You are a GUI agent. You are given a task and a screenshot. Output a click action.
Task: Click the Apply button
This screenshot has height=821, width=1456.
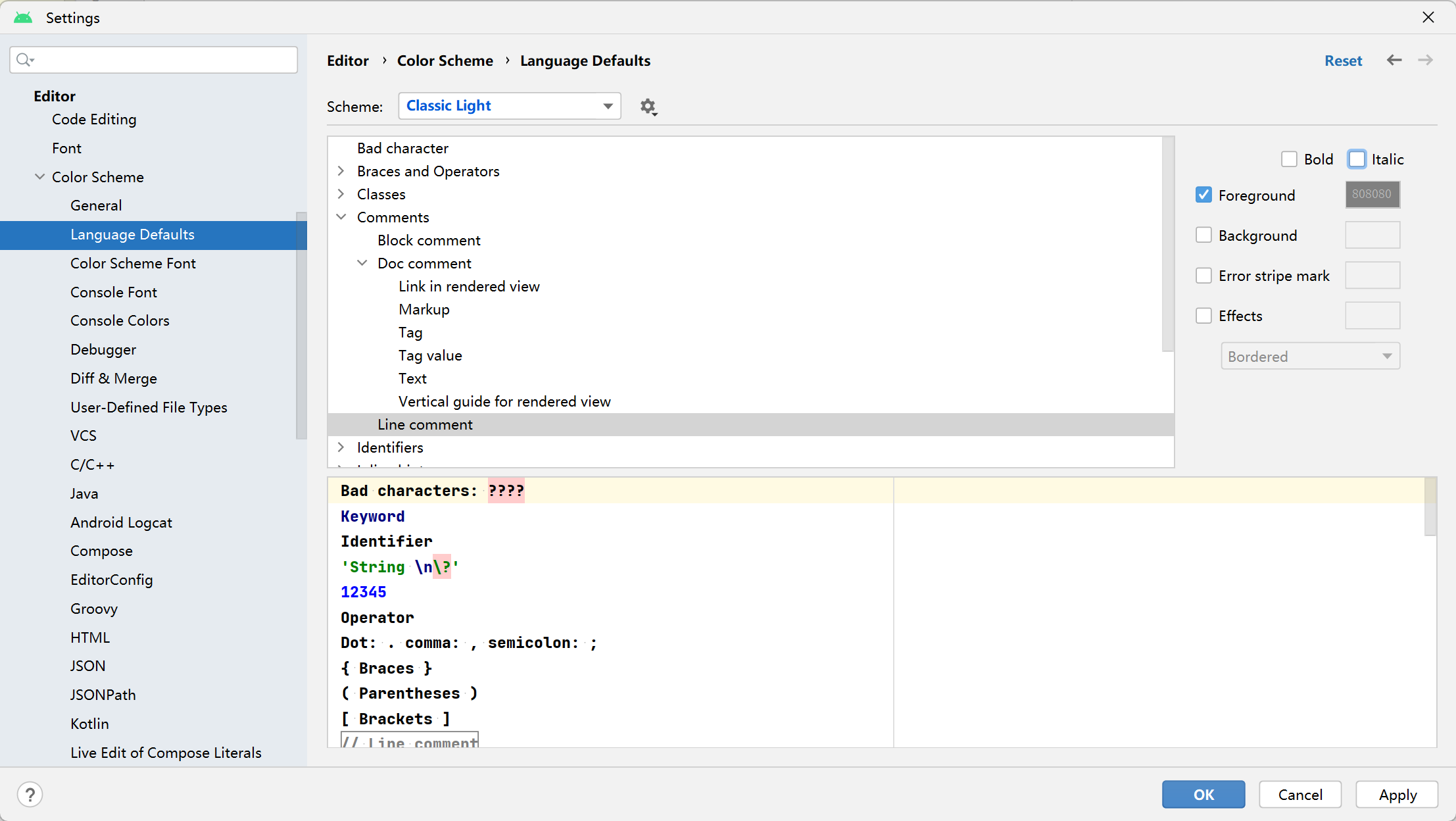pos(1397,794)
